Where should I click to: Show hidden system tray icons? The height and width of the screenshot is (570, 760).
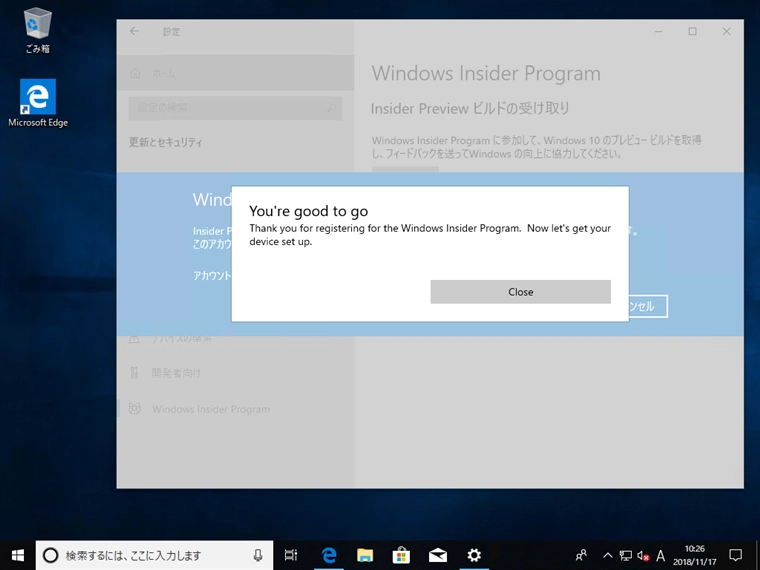[607, 555]
